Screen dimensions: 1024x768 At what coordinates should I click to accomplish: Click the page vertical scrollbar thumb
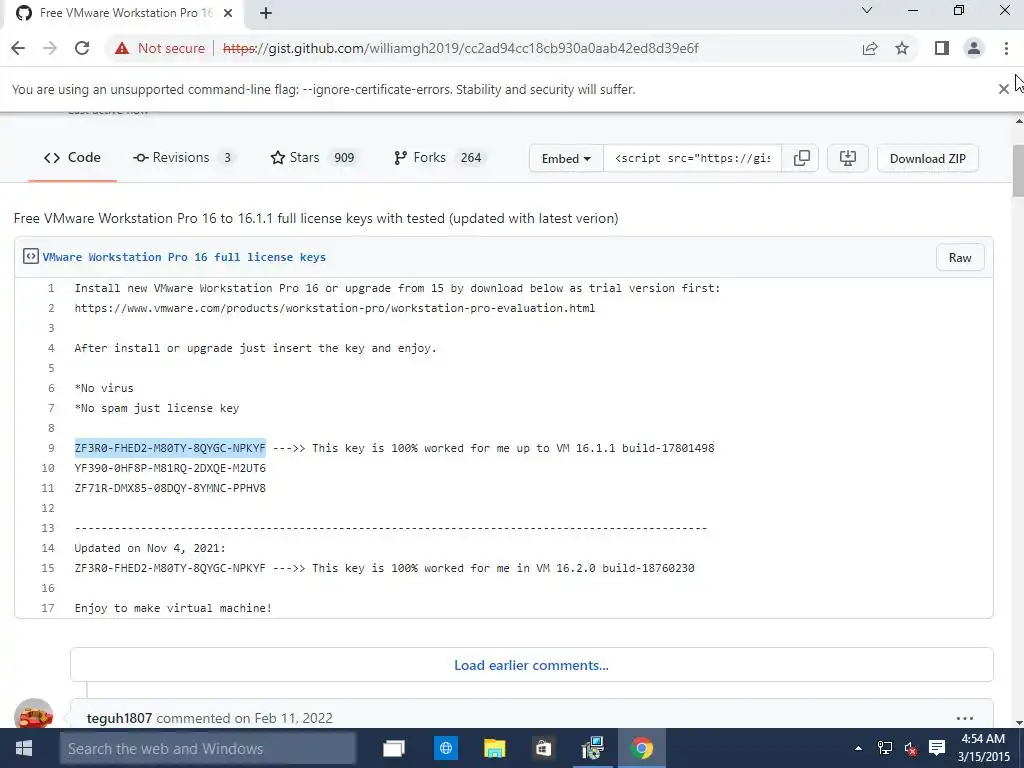1018,170
